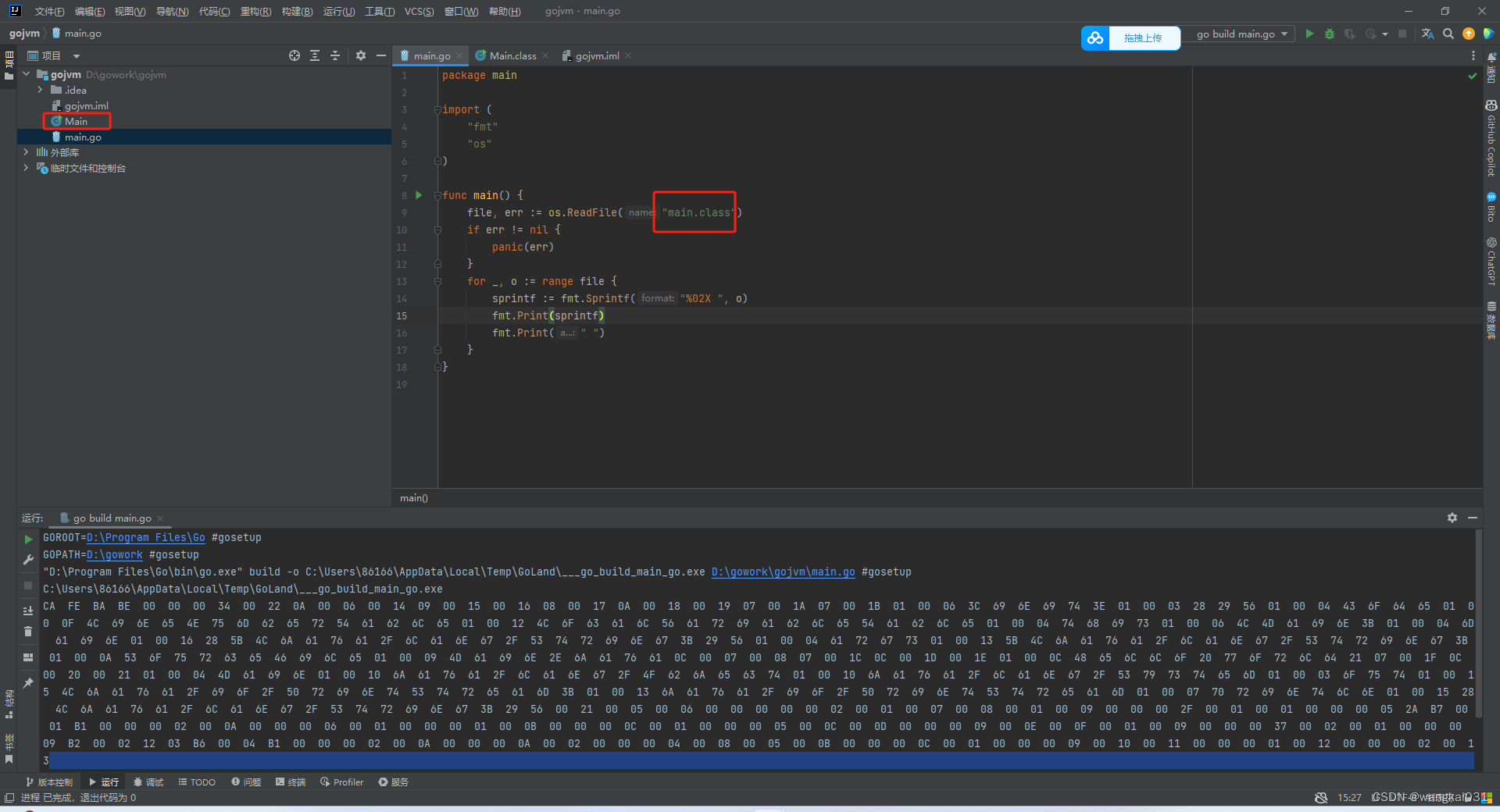Clear console output with trash icon
1500x812 pixels.
click(28, 631)
